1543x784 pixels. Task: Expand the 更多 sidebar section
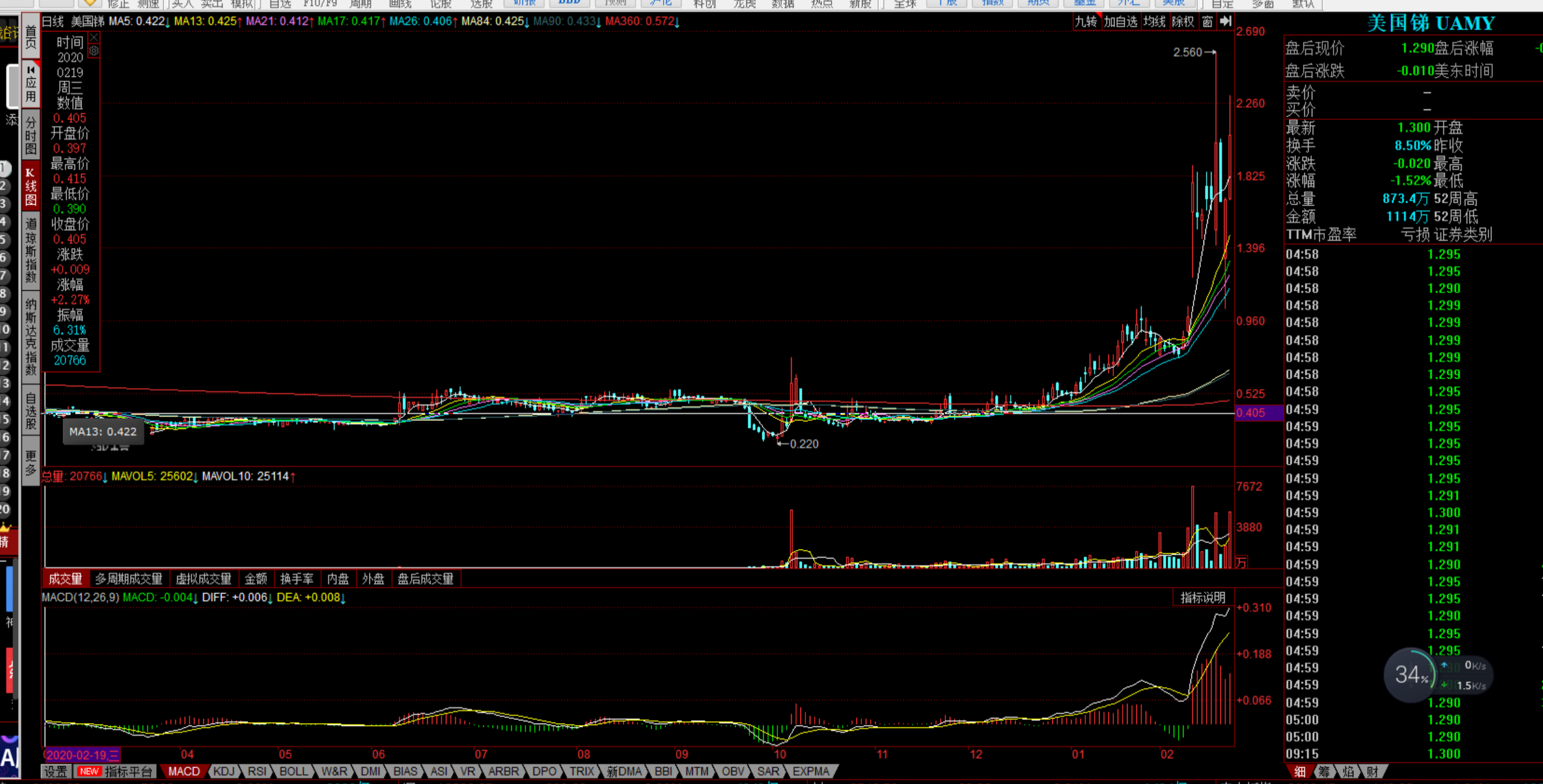pos(30,463)
